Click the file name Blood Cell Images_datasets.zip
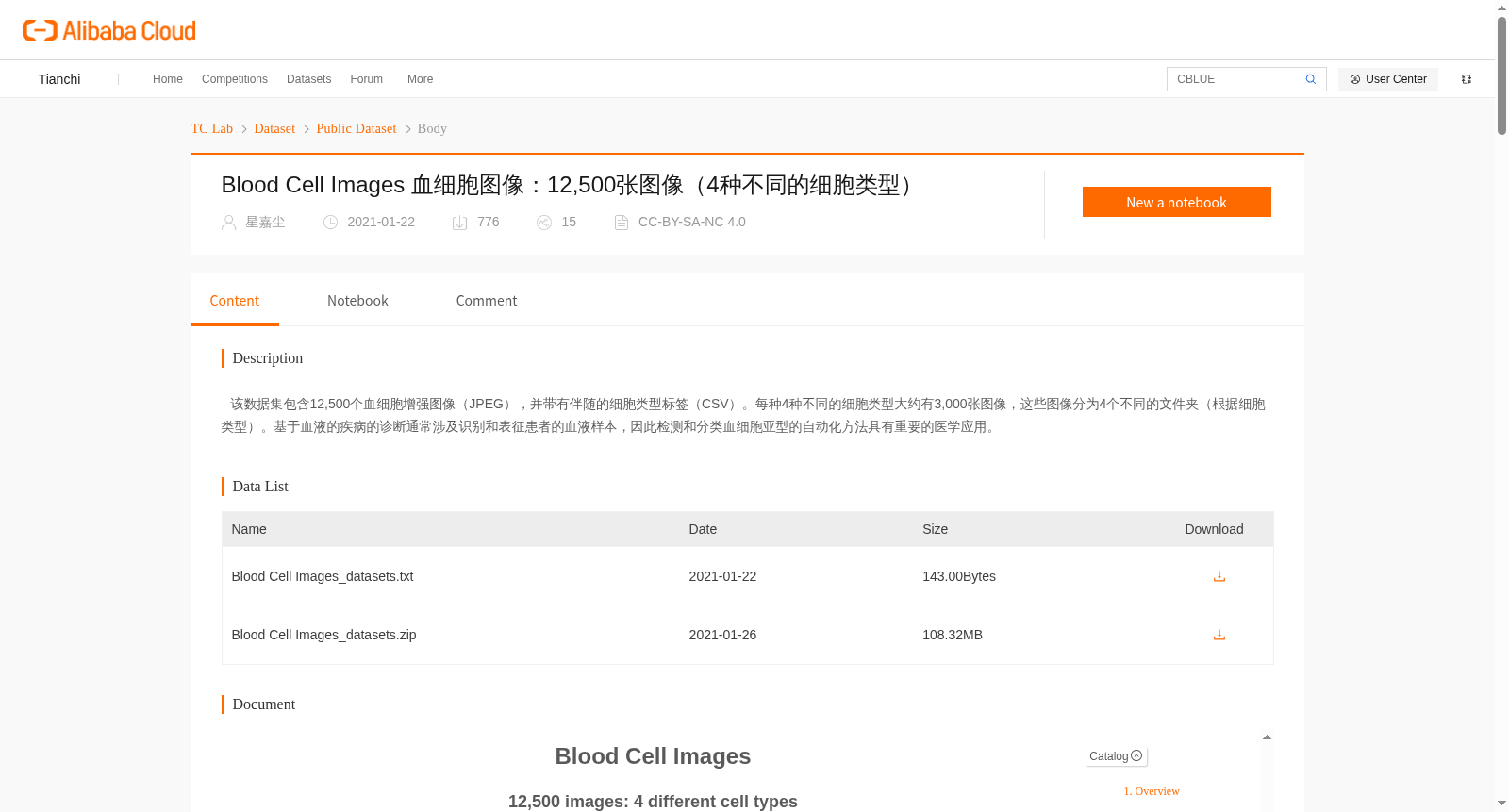1509x812 pixels. tap(323, 635)
